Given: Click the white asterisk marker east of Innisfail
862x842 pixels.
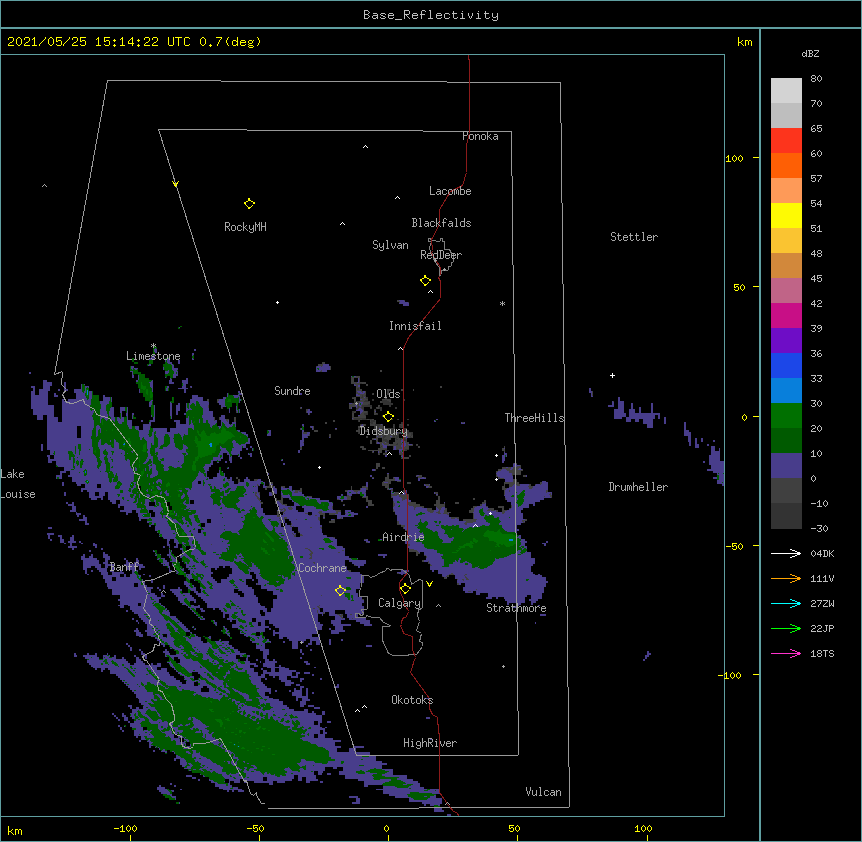Looking at the screenshot, I should click(x=502, y=303).
